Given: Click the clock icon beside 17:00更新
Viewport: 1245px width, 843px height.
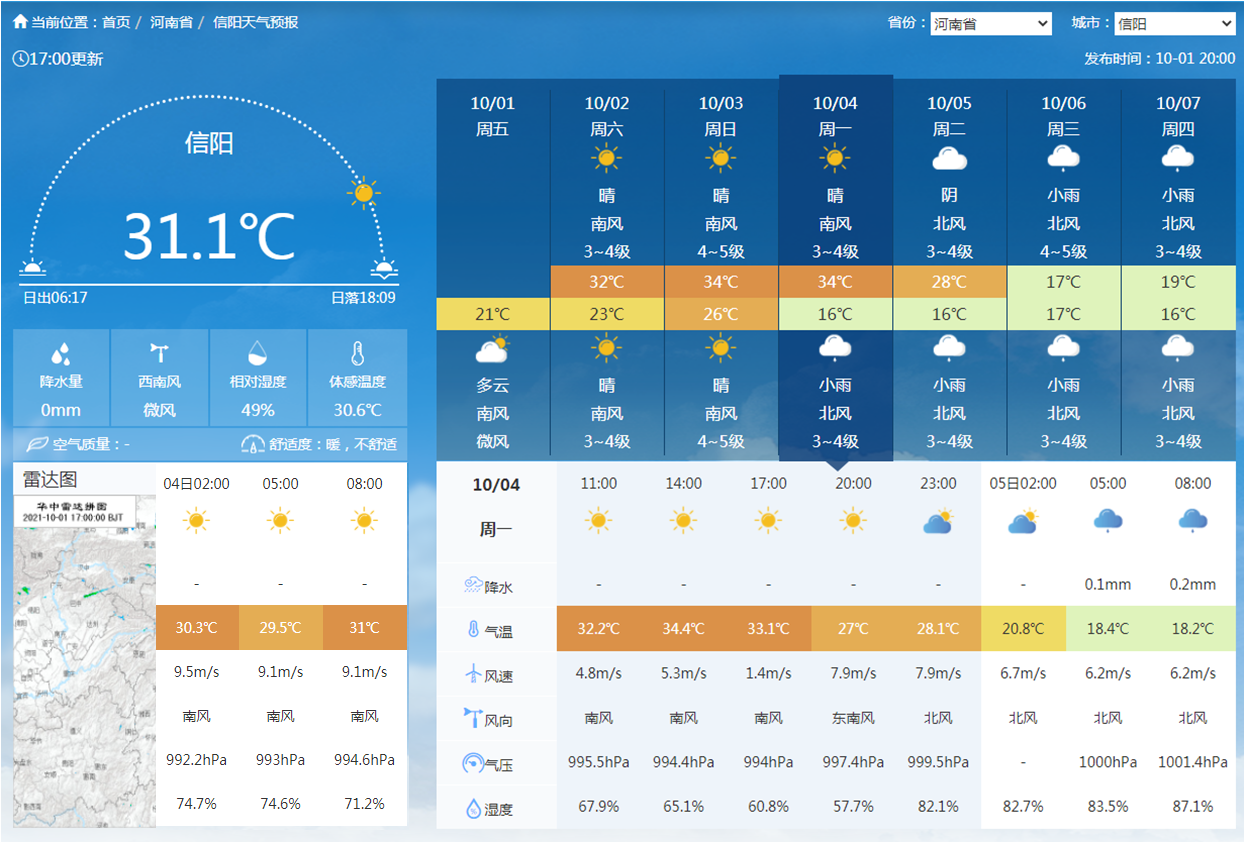Looking at the screenshot, I should tap(20, 59).
